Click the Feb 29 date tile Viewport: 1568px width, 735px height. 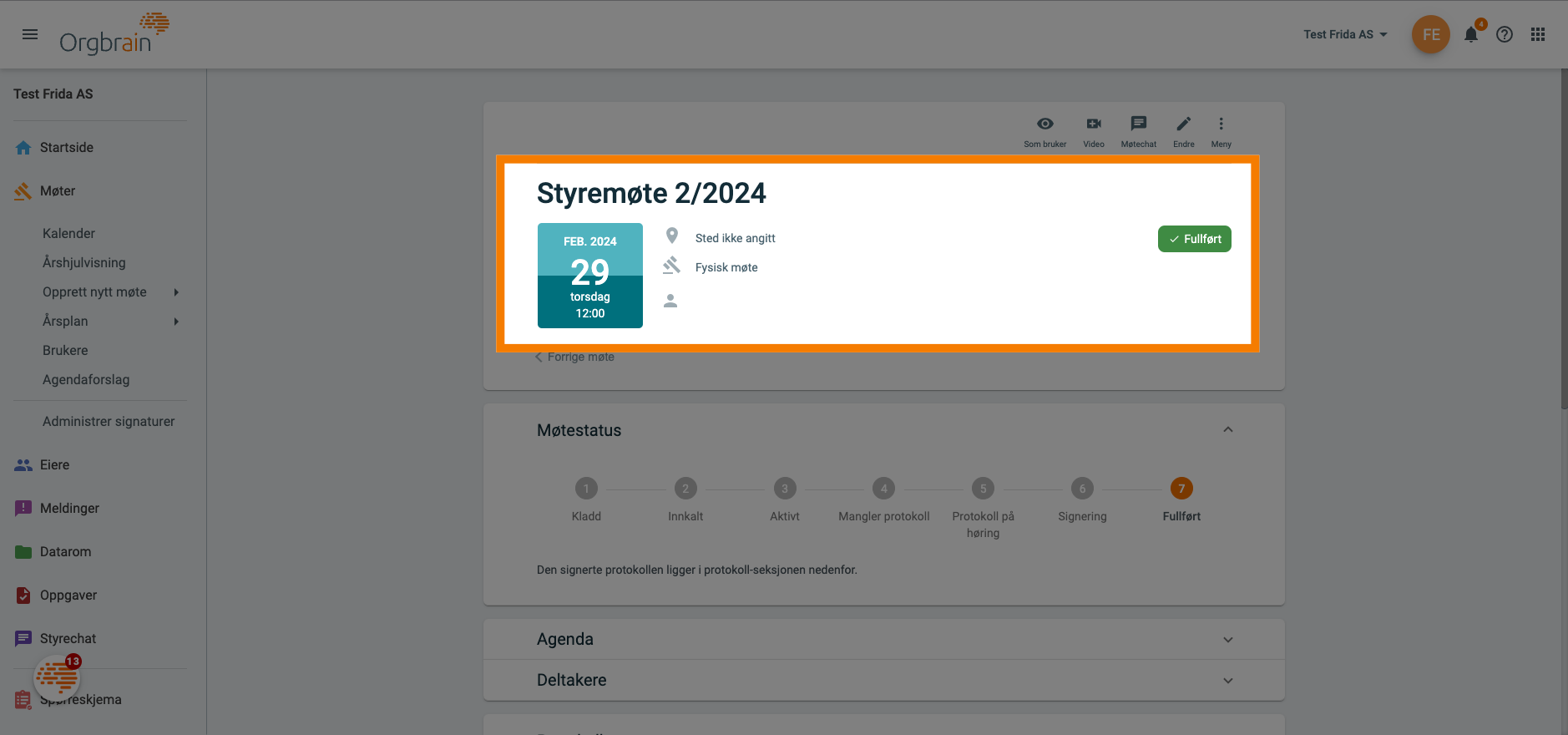590,276
